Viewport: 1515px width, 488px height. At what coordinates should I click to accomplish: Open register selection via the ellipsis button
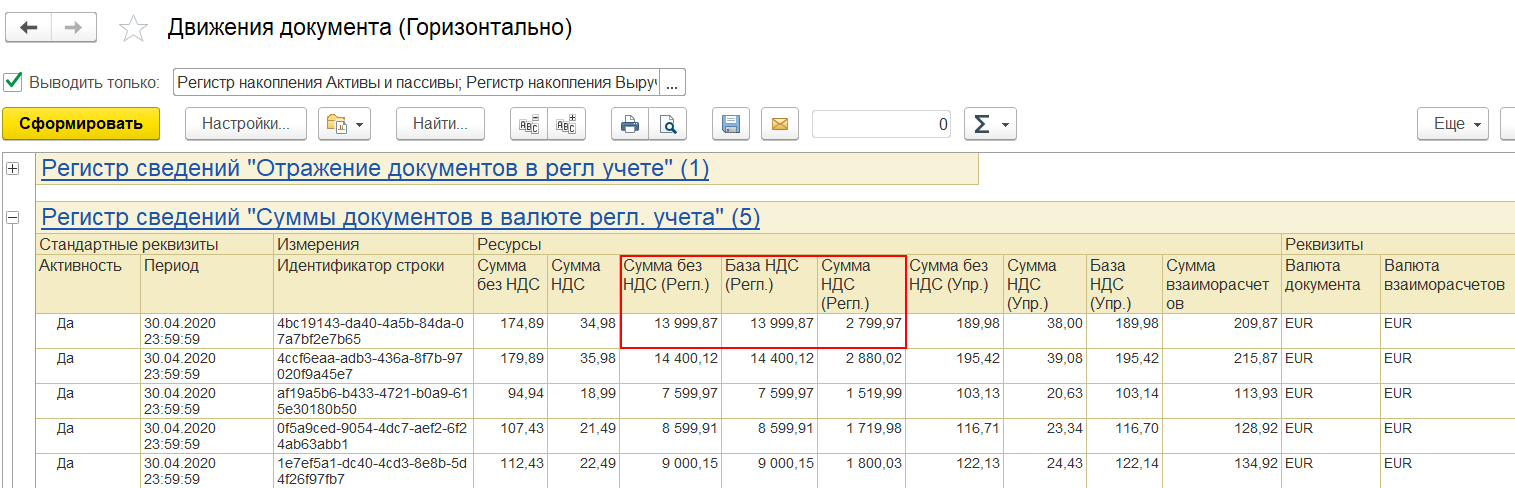coord(671,82)
